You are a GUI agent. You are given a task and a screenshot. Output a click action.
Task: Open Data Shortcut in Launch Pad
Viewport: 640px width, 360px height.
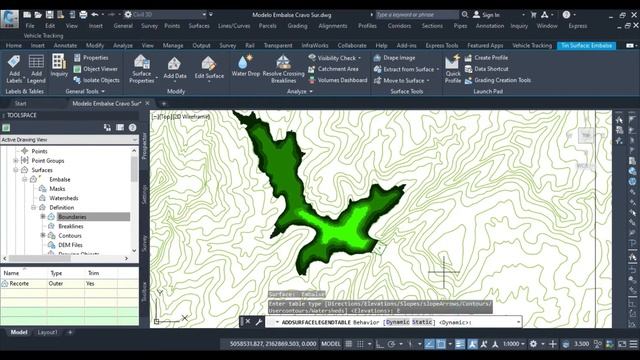tap(486, 69)
